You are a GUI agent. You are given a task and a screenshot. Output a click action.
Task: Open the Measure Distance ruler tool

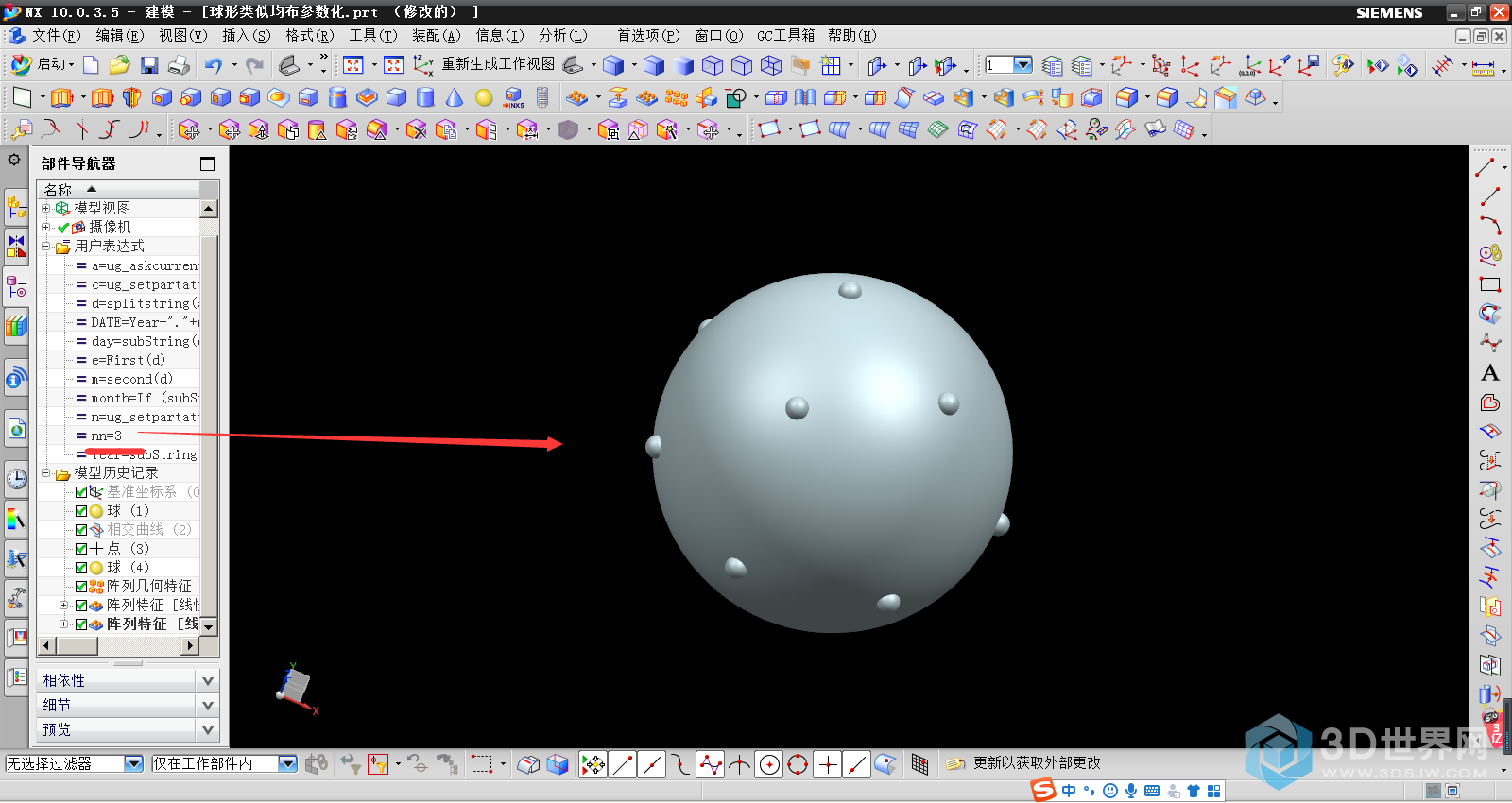[1484, 67]
